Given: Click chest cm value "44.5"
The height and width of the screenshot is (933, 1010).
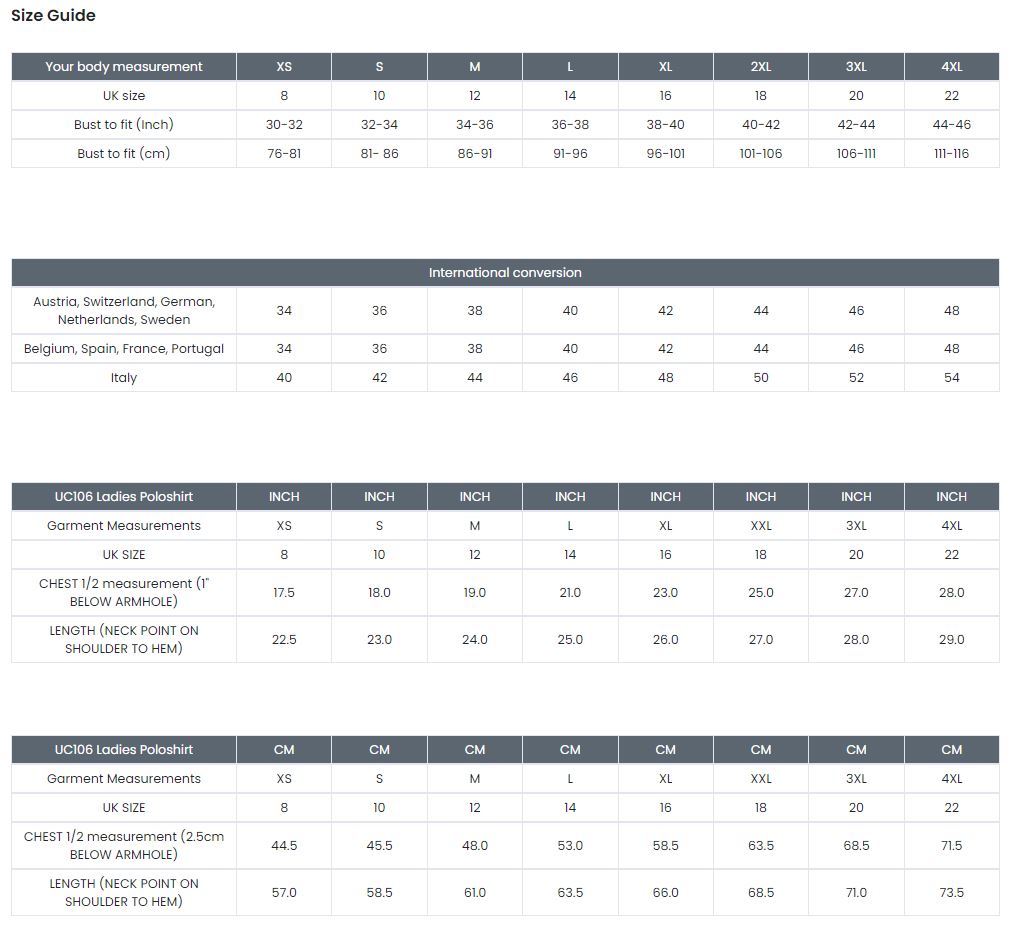Looking at the screenshot, I should (x=284, y=845).
